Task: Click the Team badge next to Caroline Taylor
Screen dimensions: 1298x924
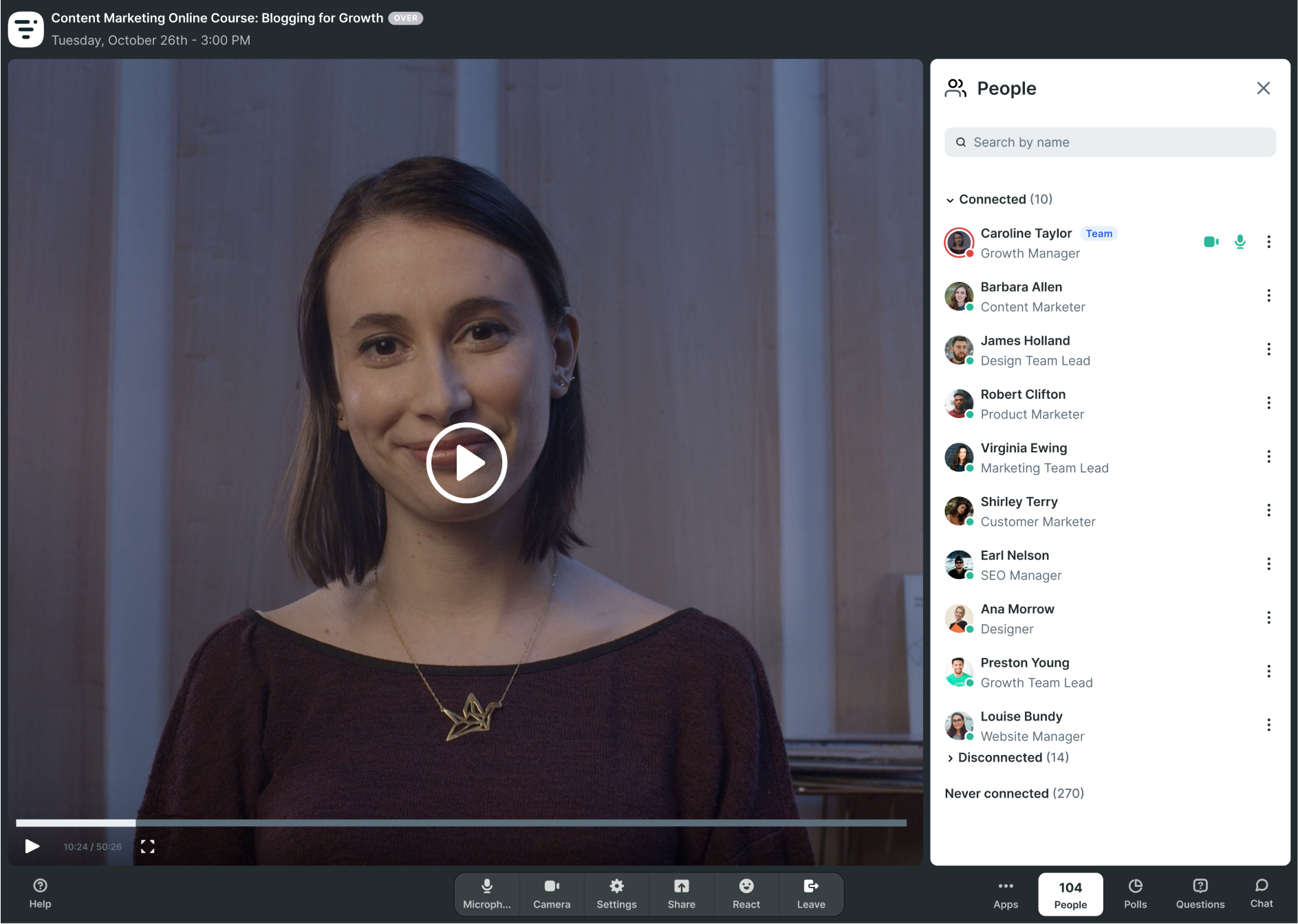Action: [x=1099, y=234]
